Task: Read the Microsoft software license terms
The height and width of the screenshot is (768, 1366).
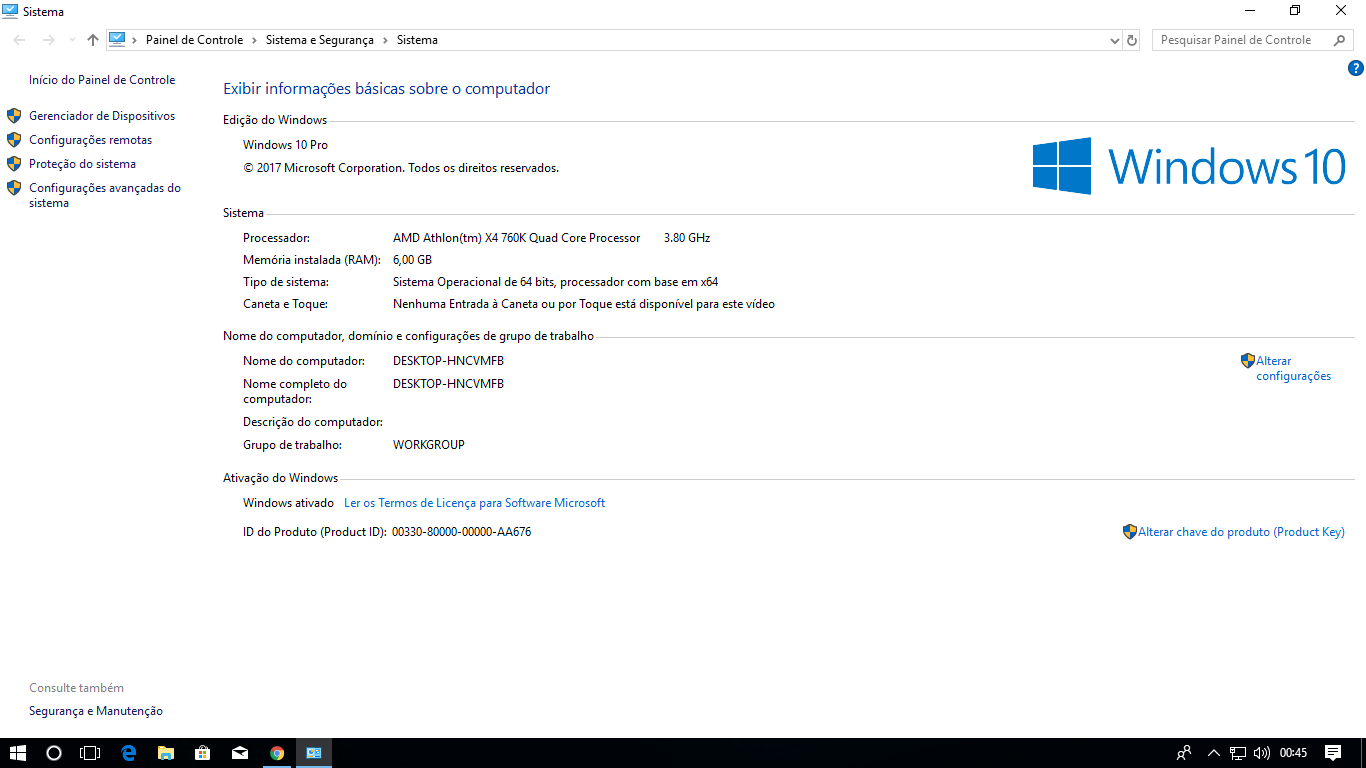Action: coord(474,503)
